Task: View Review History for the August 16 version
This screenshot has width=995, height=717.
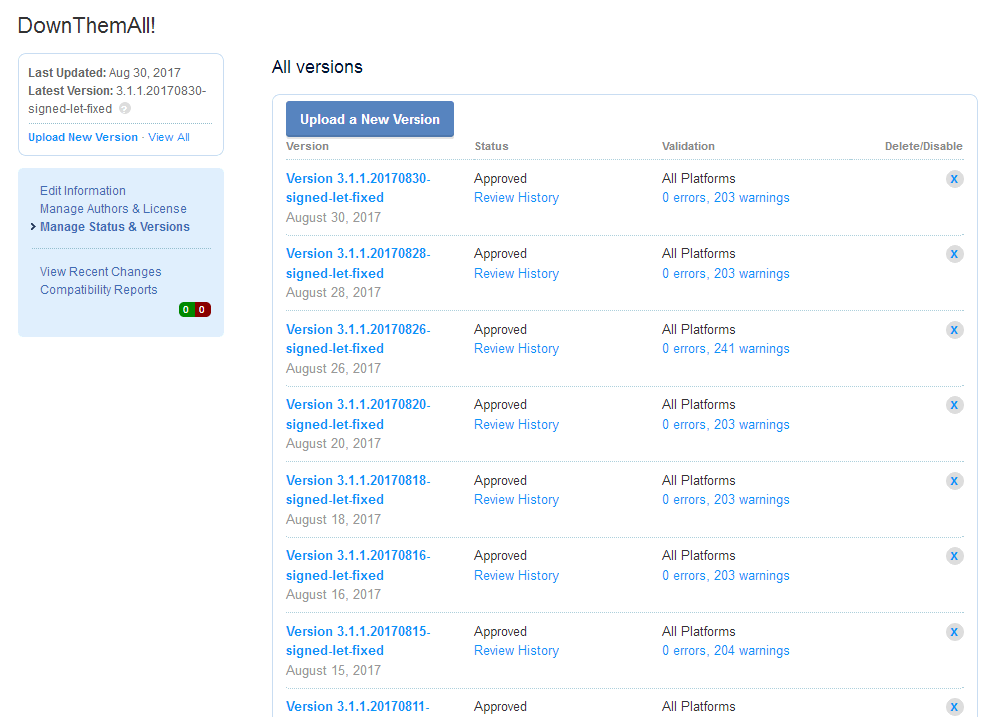Action: click(x=517, y=576)
